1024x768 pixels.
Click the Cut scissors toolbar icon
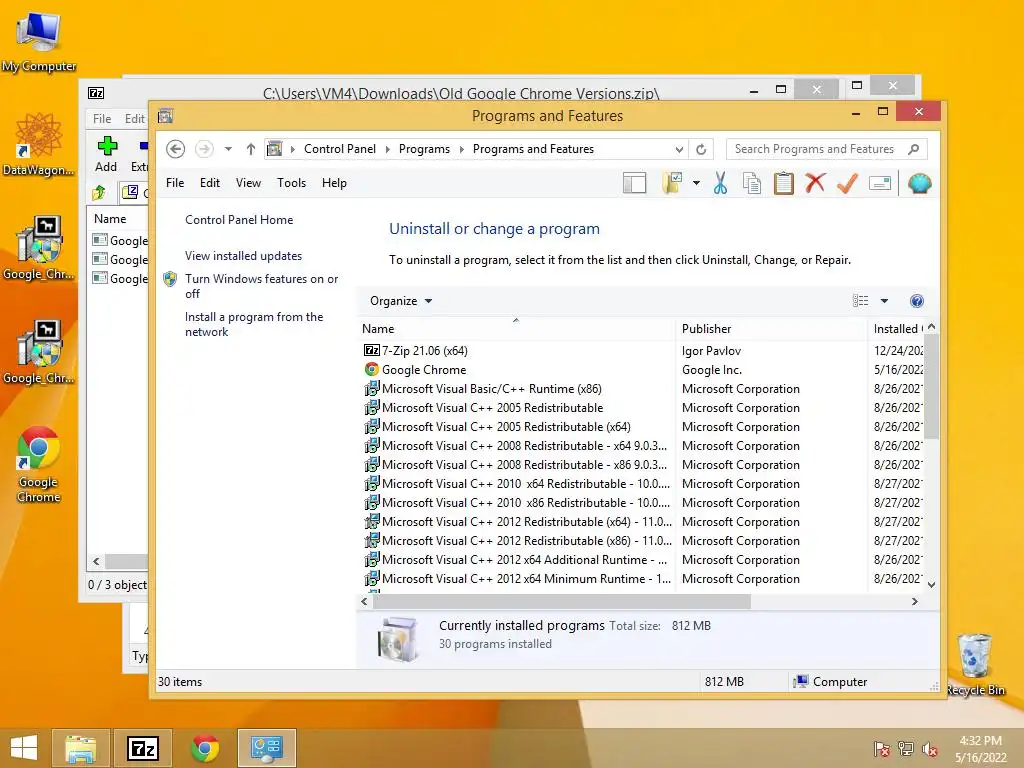tap(720, 184)
